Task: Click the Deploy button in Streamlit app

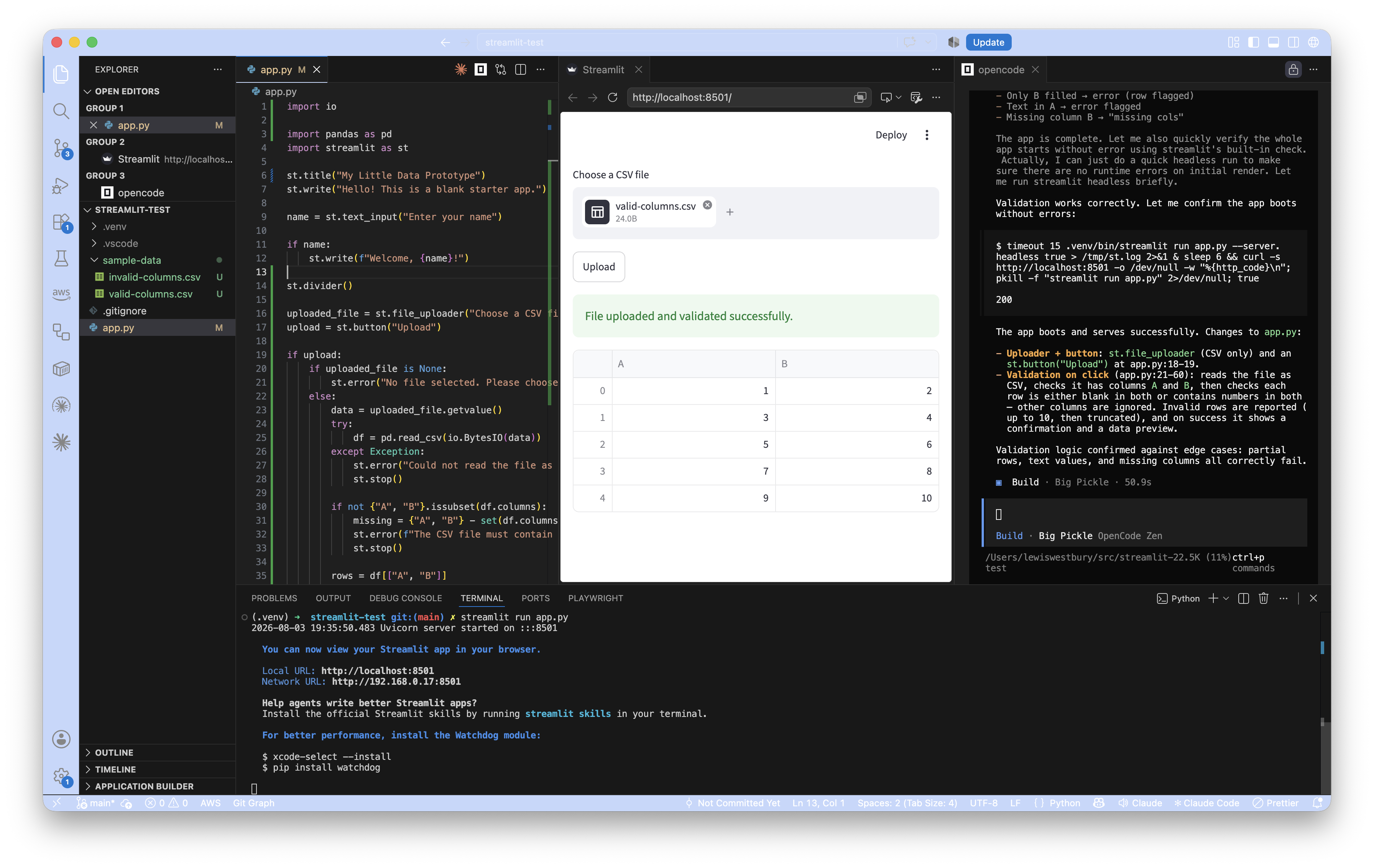Action: click(x=891, y=135)
